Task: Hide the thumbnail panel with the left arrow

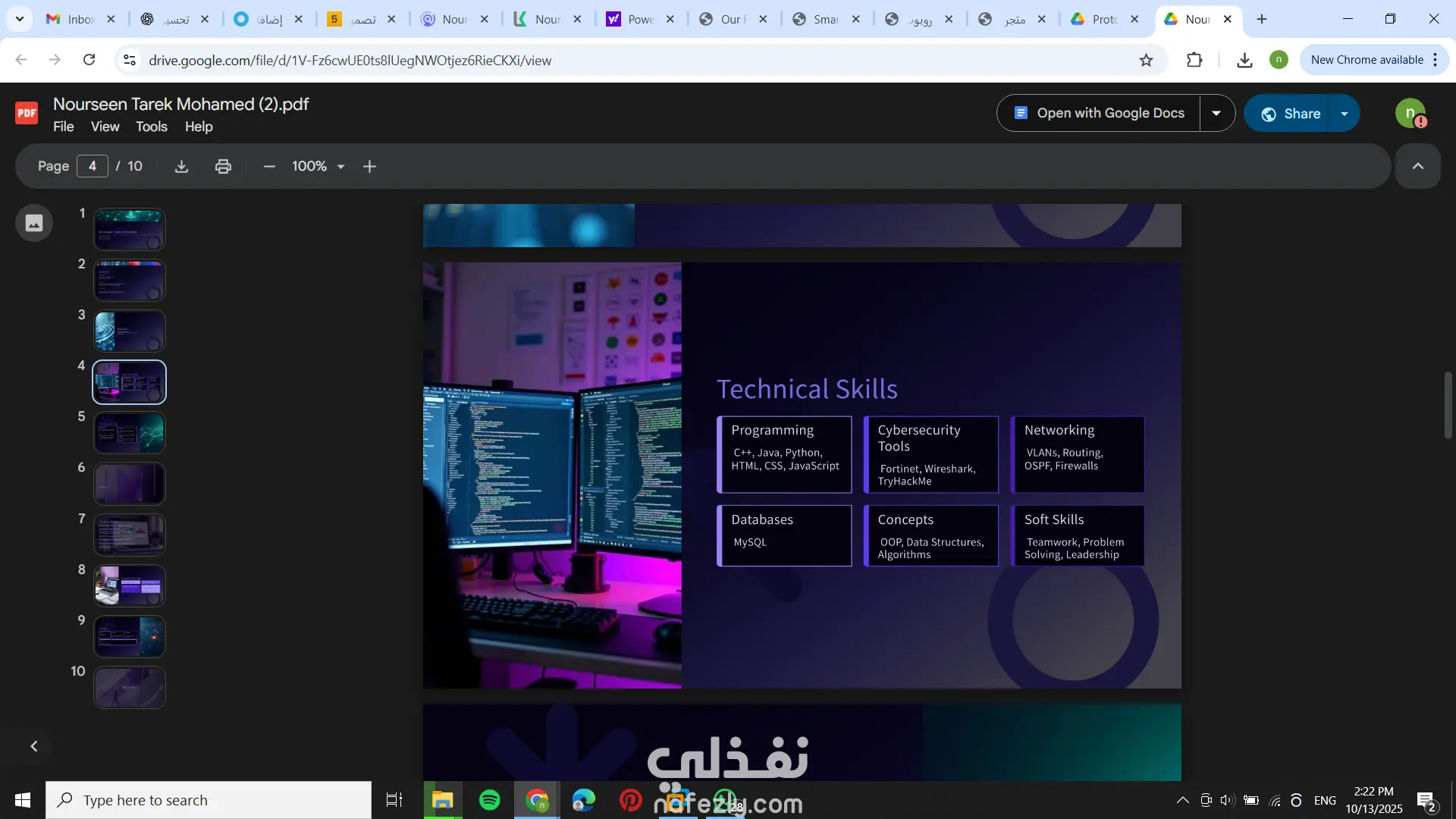Action: (34, 746)
